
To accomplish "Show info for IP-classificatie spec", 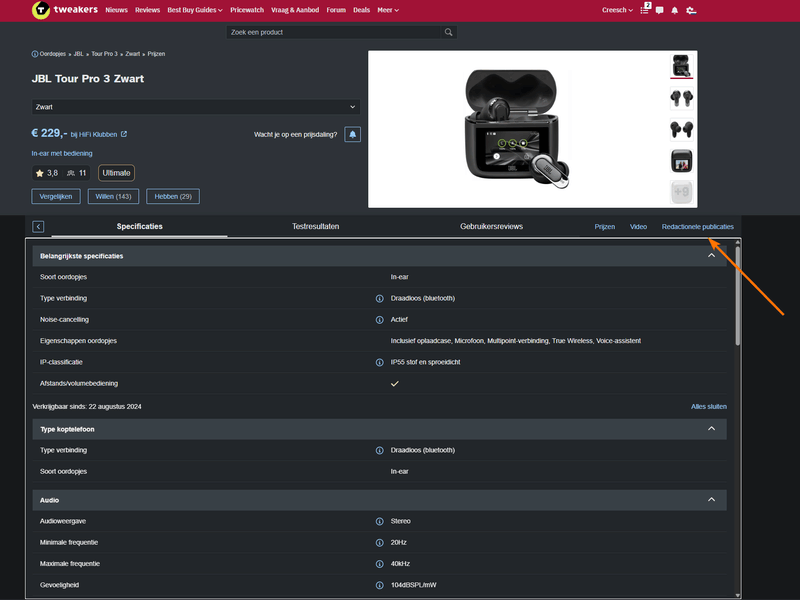I will [x=380, y=362].
